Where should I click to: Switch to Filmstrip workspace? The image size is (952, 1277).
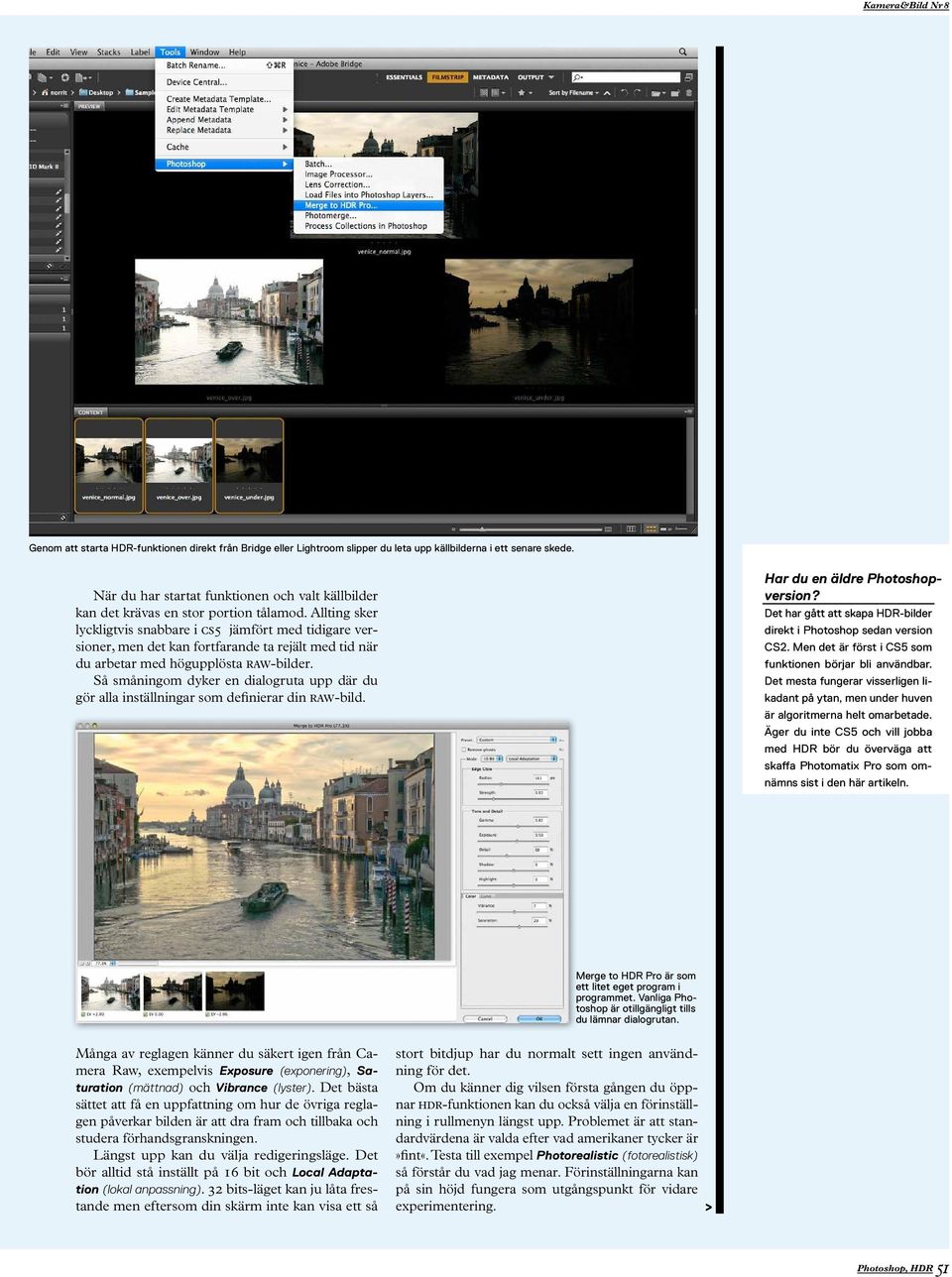pos(447,77)
